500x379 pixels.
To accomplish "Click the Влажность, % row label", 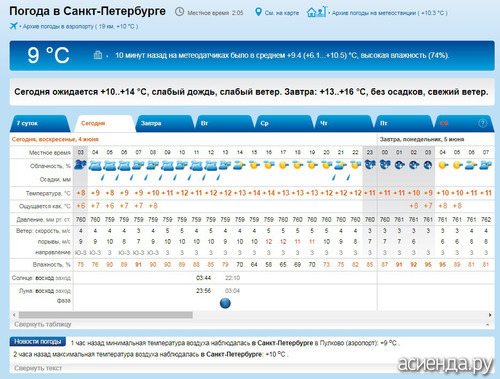I will [52, 265].
